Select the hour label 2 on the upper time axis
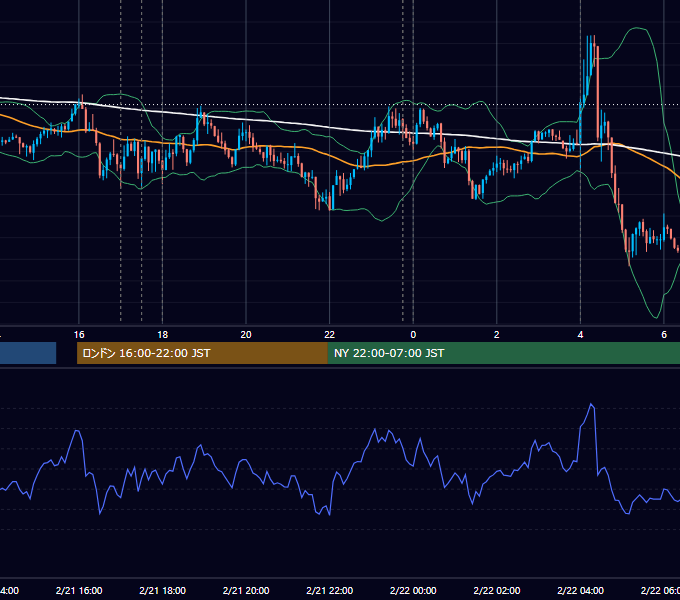 click(x=497, y=335)
